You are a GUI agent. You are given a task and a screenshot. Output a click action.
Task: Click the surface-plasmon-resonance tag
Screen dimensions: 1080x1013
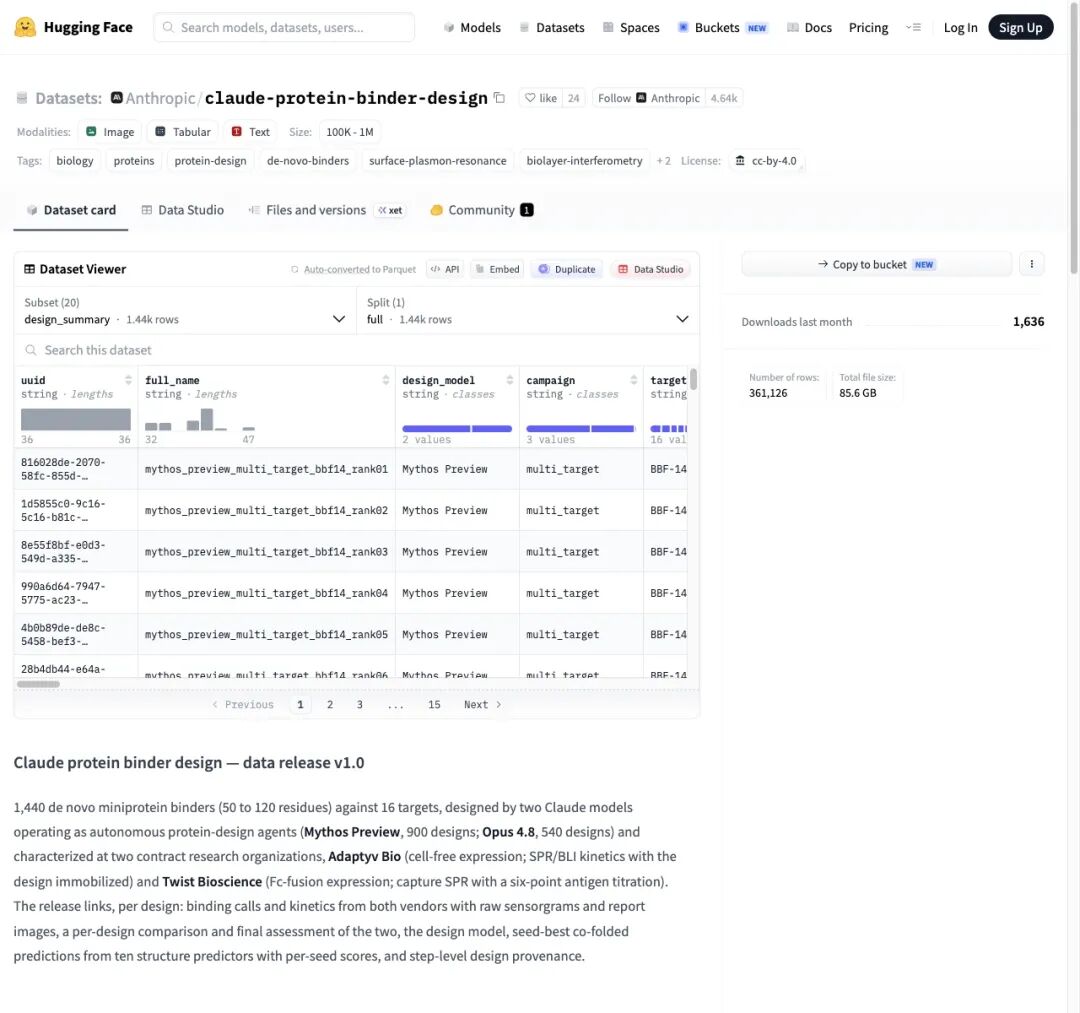(437, 160)
